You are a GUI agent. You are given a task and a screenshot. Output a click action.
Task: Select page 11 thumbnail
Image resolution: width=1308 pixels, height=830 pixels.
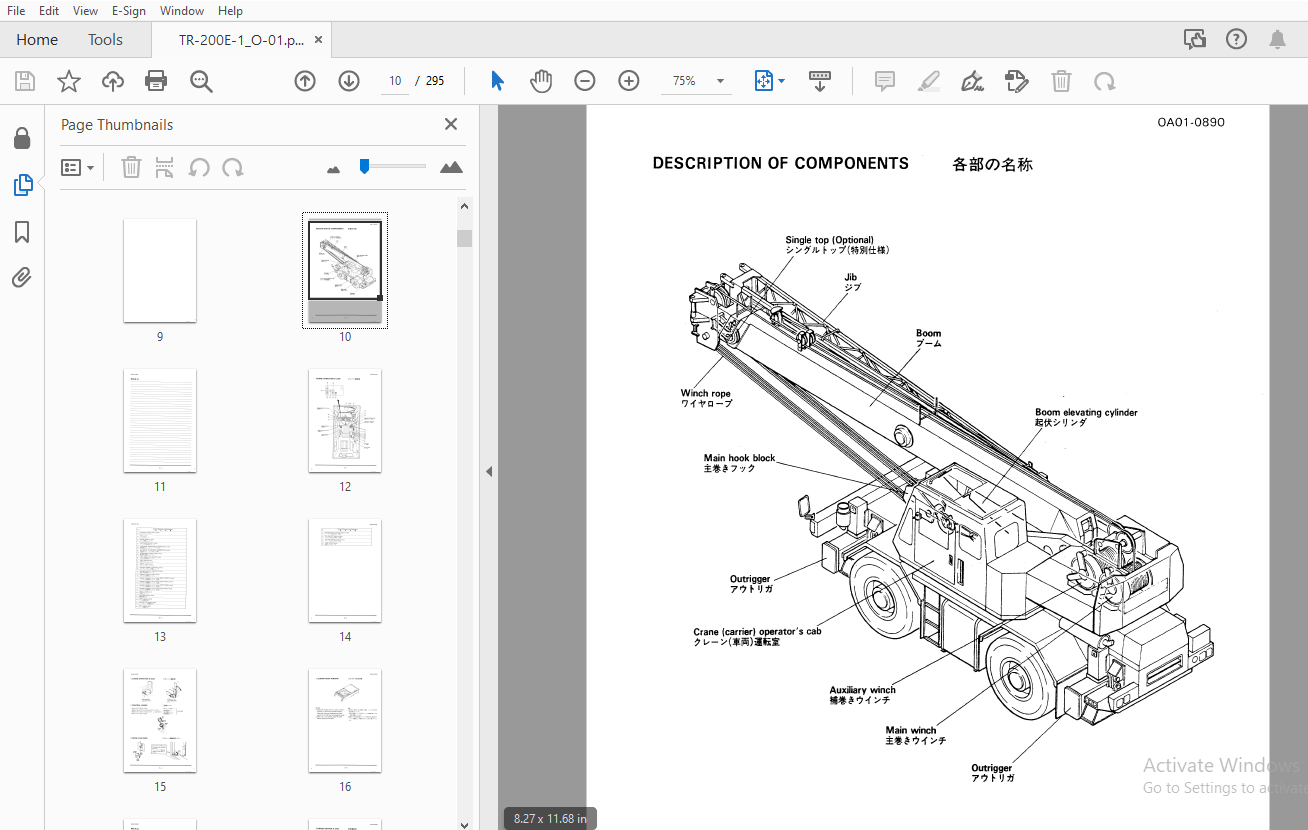click(160, 420)
